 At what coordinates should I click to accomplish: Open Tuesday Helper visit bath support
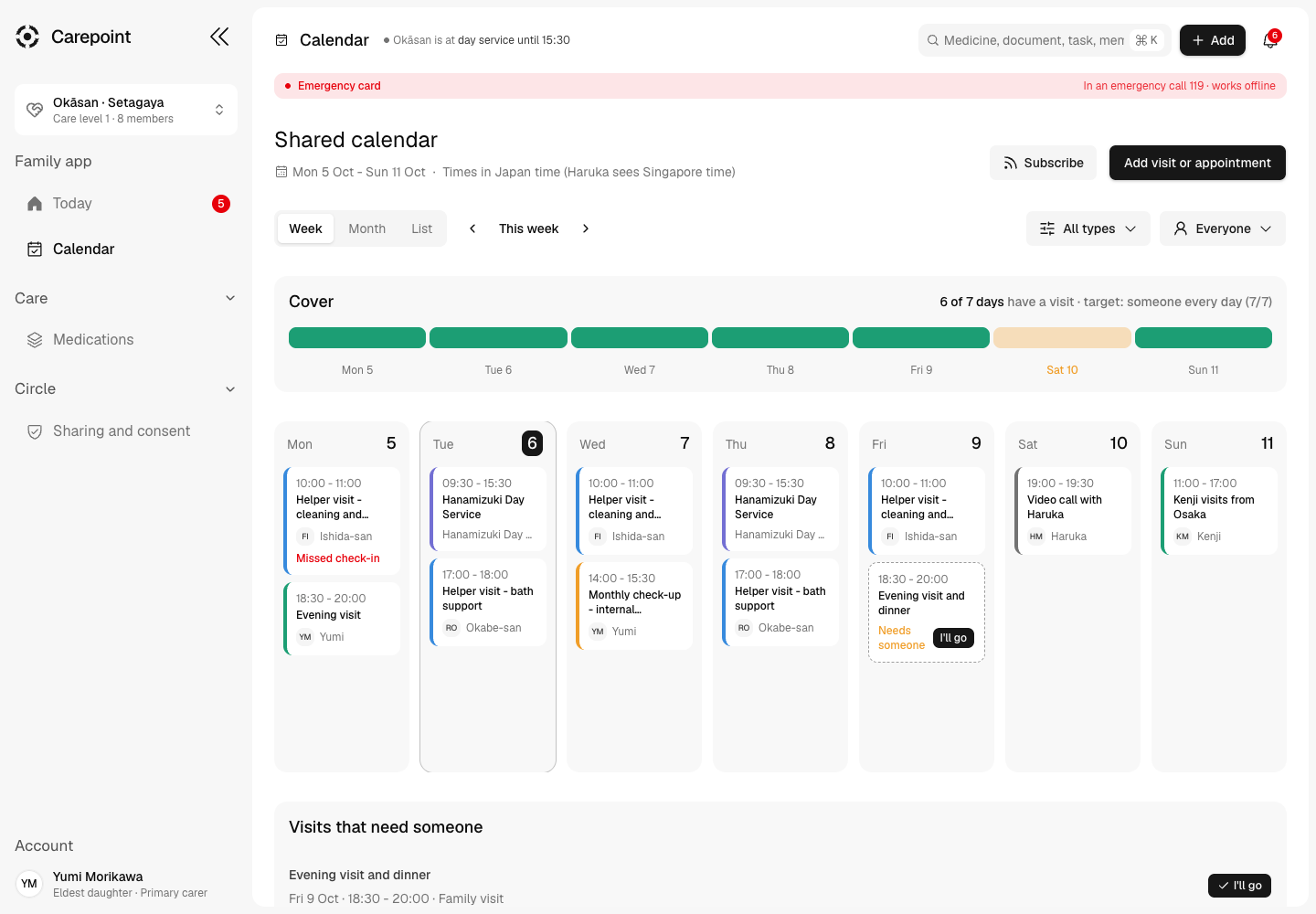point(488,602)
